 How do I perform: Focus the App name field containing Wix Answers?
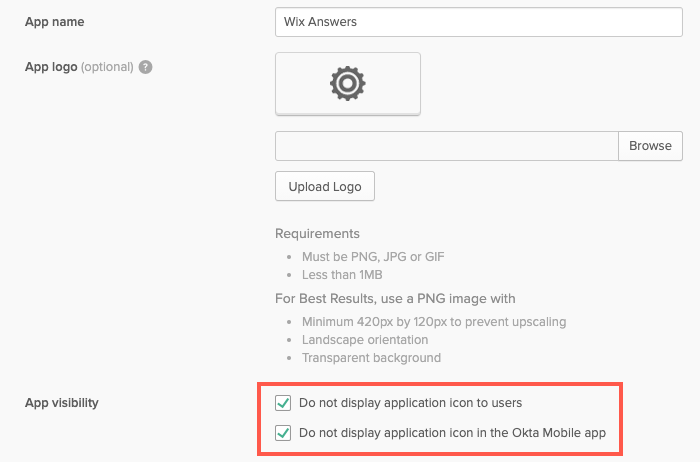coord(479,22)
